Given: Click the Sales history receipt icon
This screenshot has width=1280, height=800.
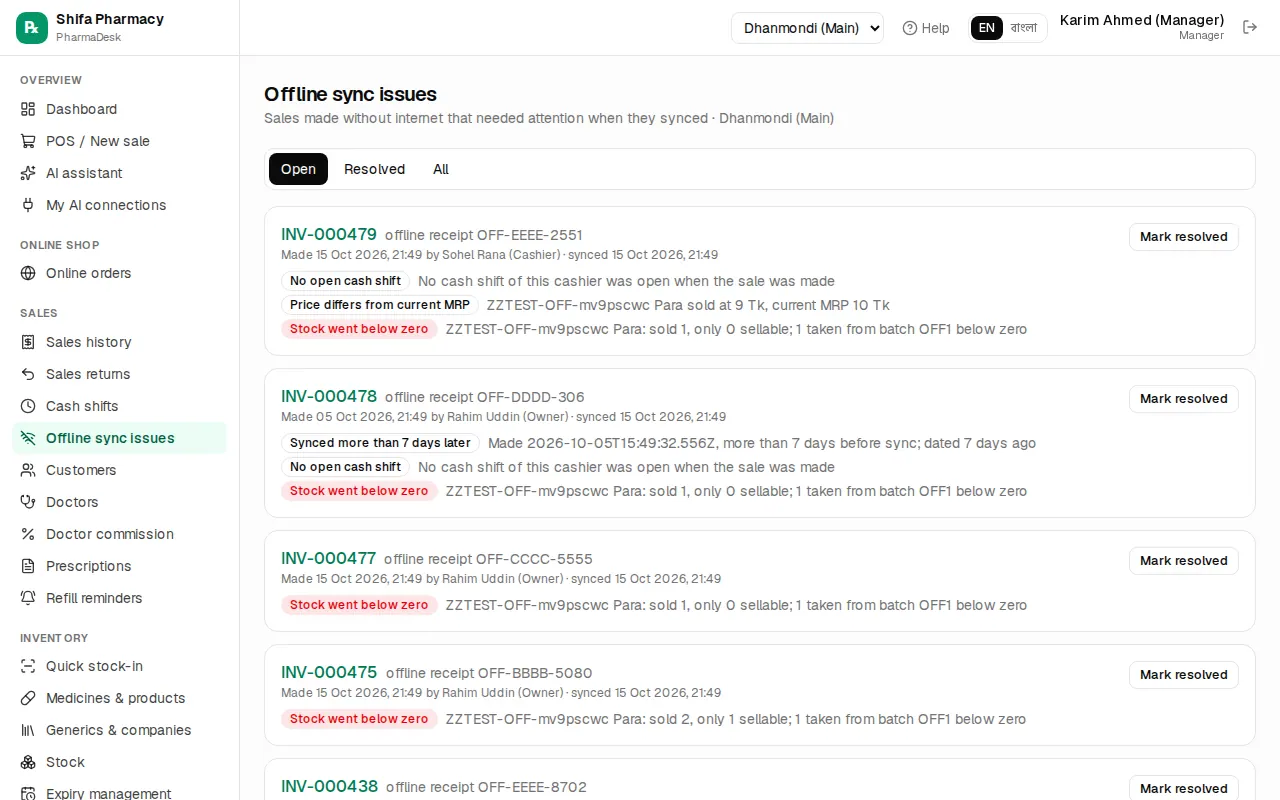Looking at the screenshot, I should pyautogui.click(x=28, y=342).
